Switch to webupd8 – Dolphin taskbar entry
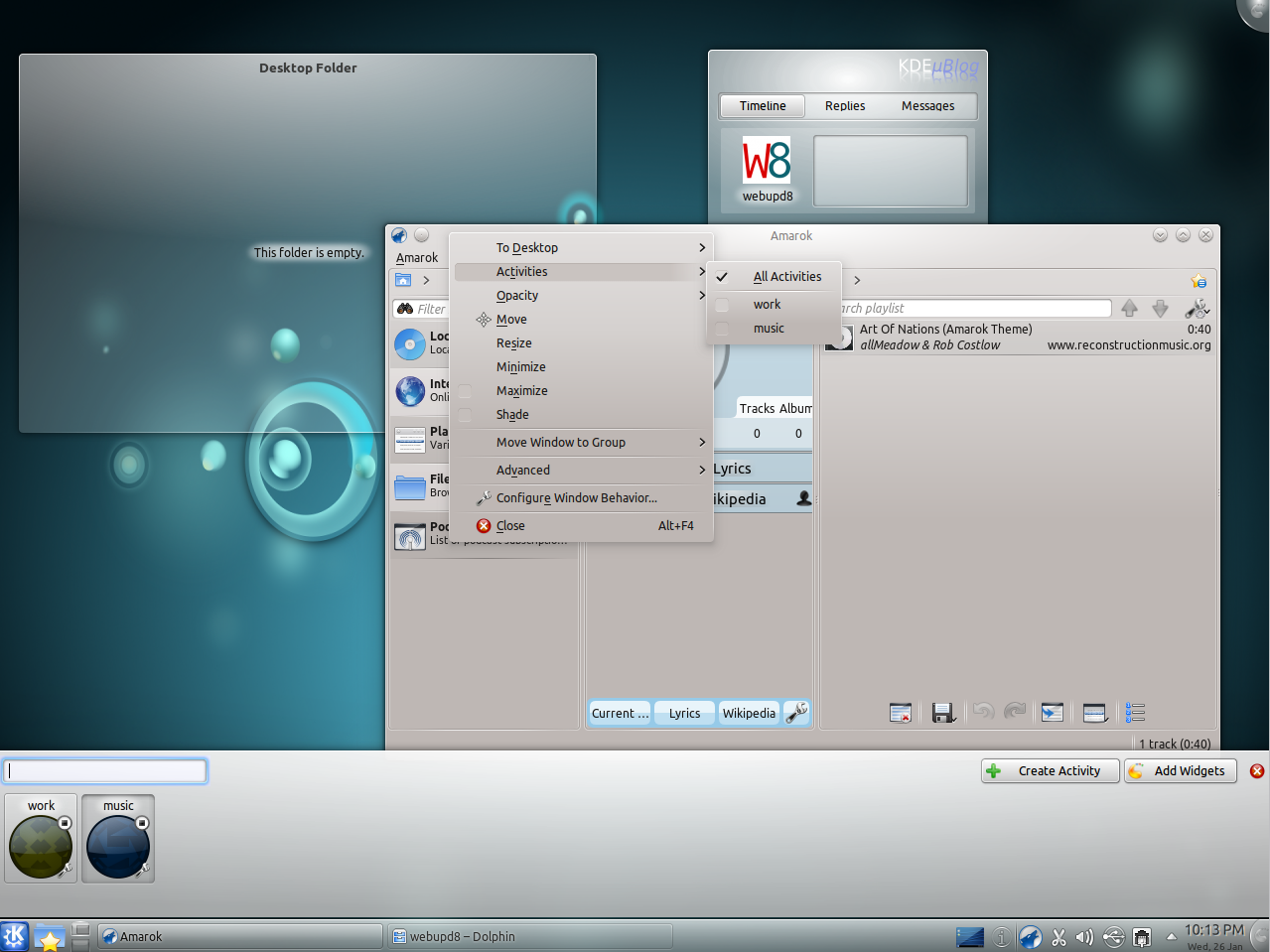 pos(530,937)
